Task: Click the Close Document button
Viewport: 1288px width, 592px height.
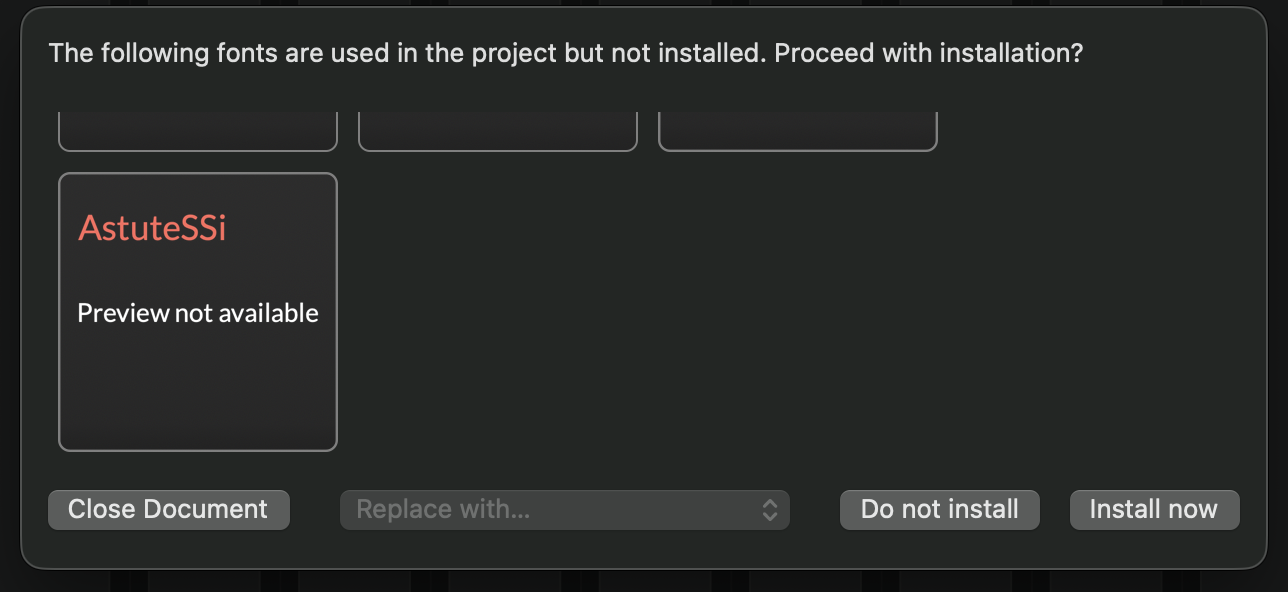Action: (x=168, y=509)
